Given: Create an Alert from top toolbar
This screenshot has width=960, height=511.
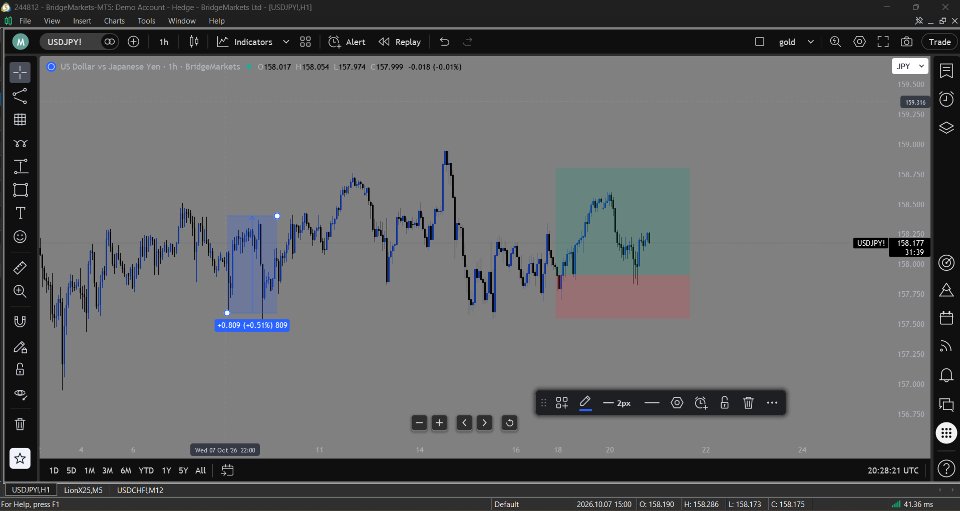Looking at the screenshot, I should click(x=347, y=42).
